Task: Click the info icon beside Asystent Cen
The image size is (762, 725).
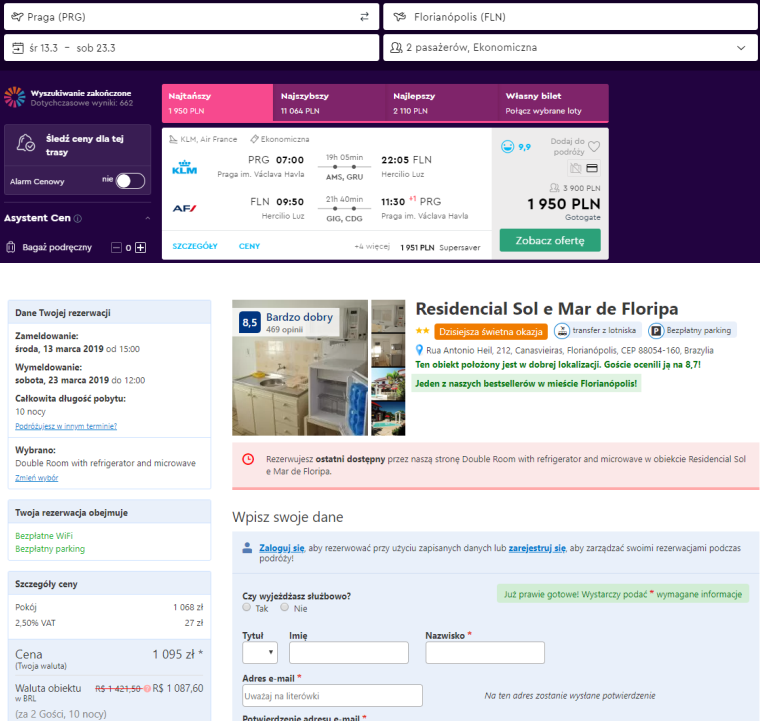Action: point(78,218)
